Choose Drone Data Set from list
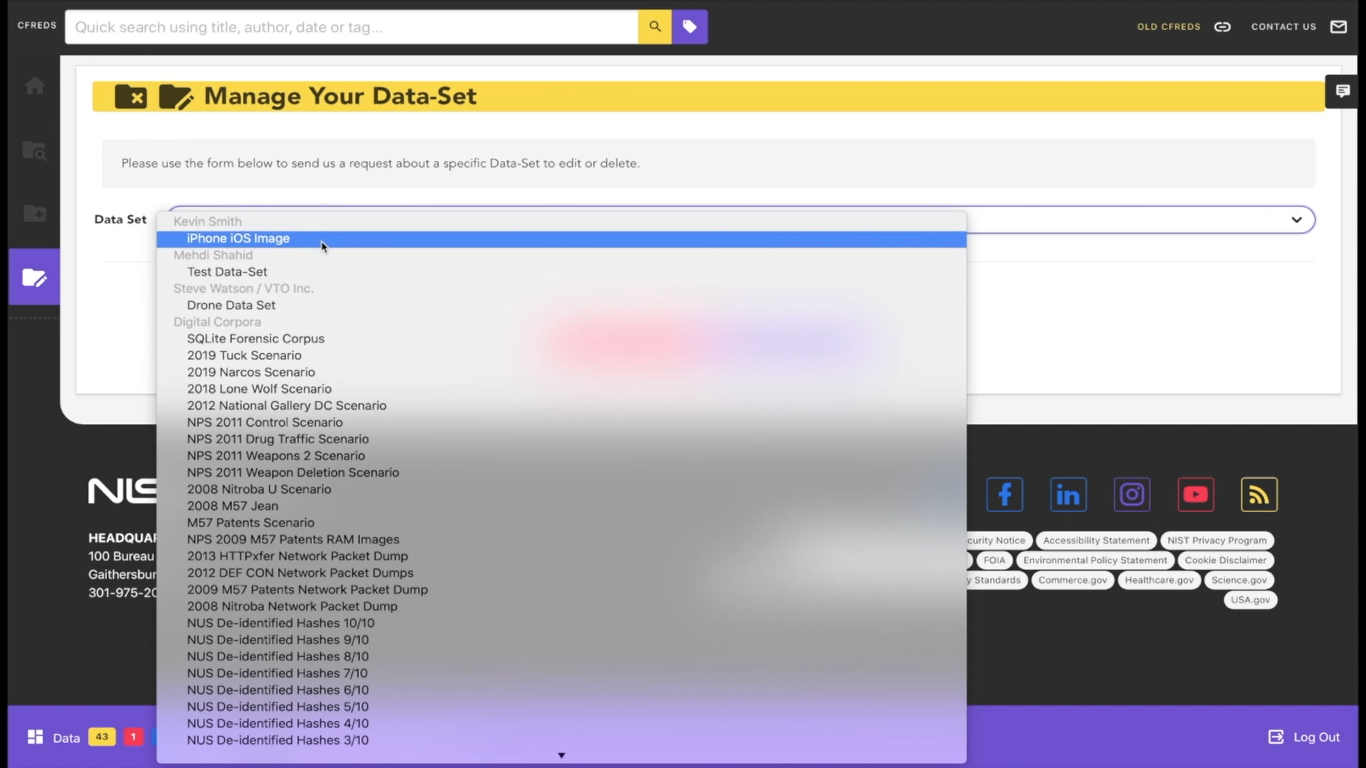Viewport: 1366px width, 768px height. click(231, 306)
